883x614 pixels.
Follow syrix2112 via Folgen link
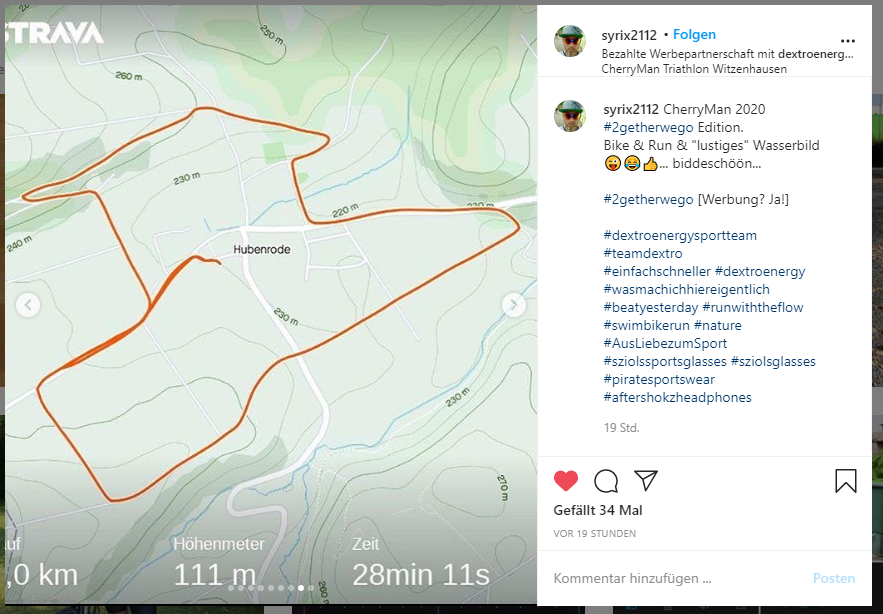coord(694,34)
